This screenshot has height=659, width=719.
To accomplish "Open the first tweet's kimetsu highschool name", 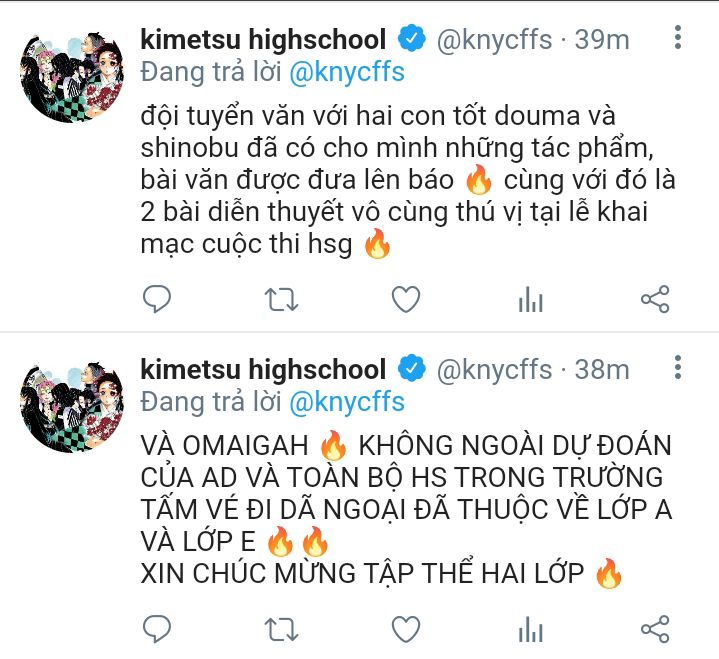I will point(263,39).
